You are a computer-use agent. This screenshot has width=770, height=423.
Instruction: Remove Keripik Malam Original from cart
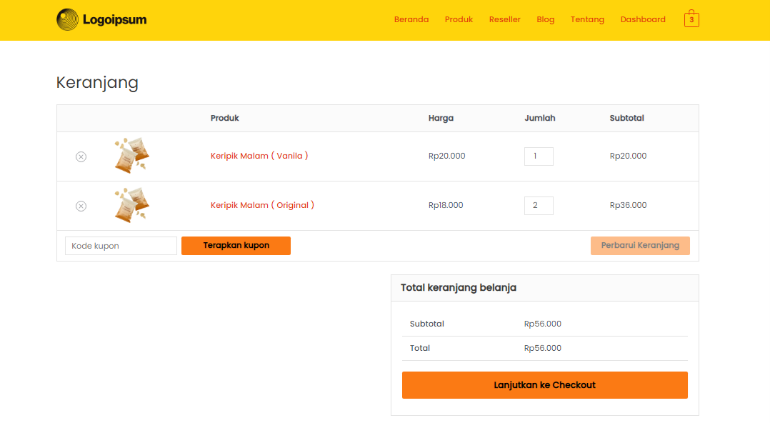coord(81,206)
